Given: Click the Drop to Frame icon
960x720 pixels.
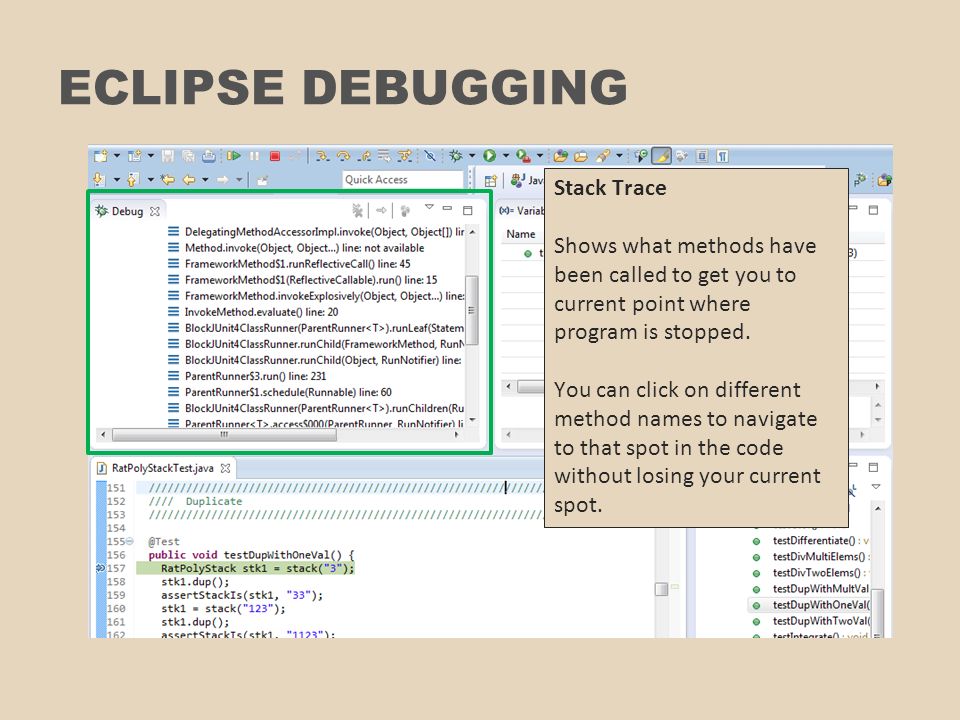Looking at the screenshot, I should pyautogui.click(x=384, y=156).
